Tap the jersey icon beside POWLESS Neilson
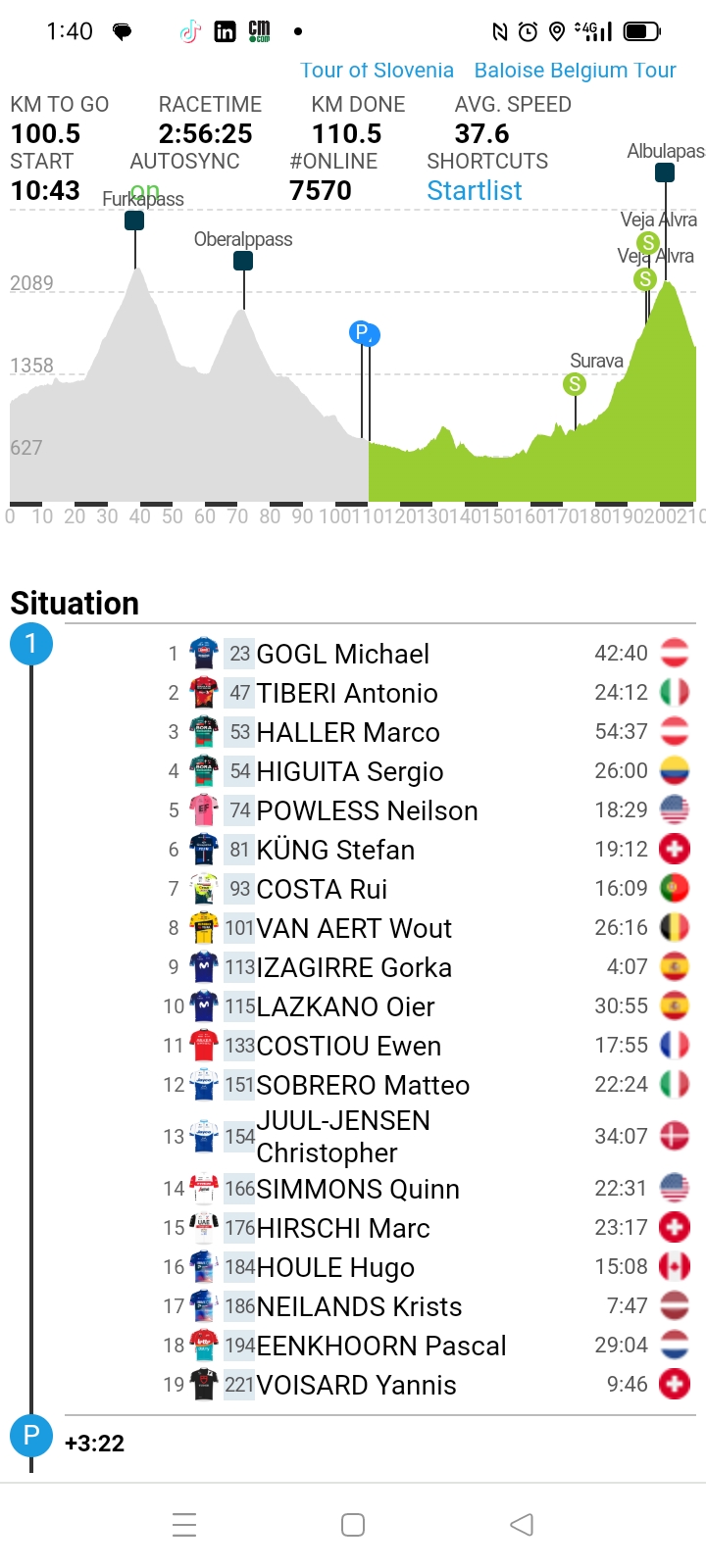 [x=203, y=810]
